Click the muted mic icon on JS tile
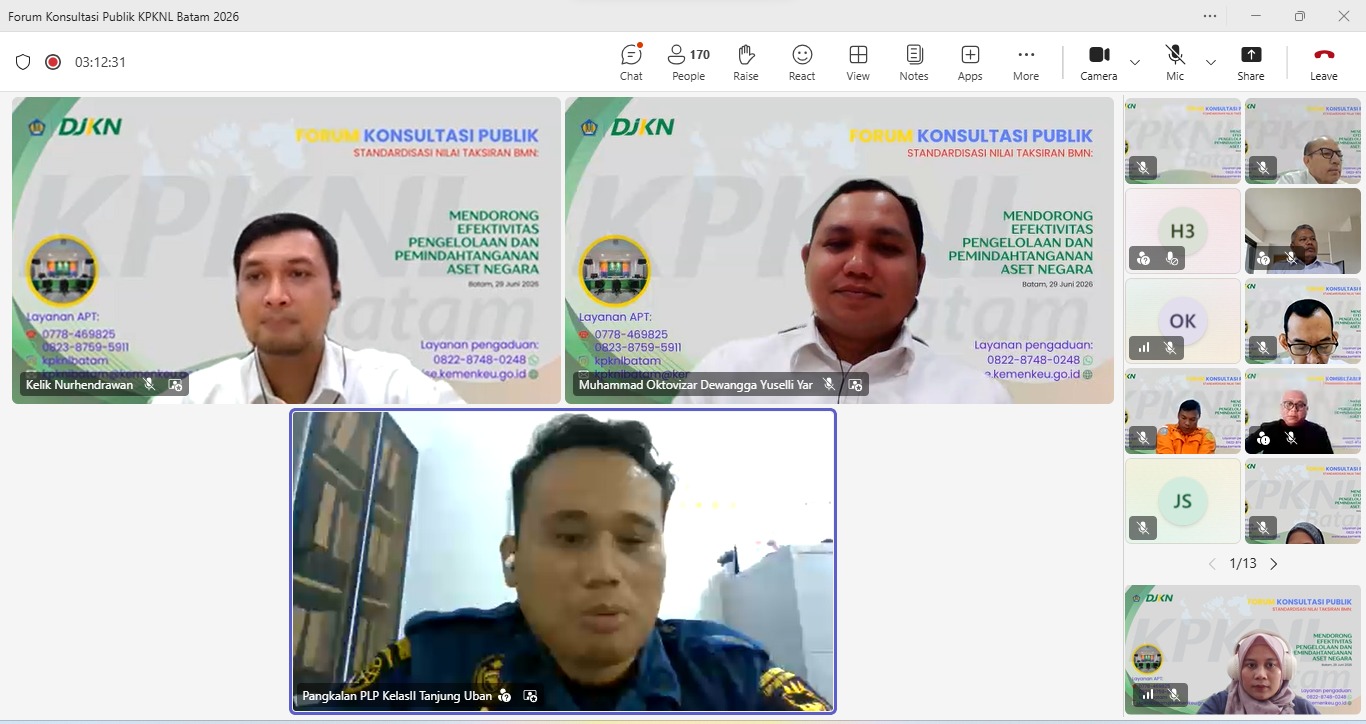This screenshot has width=1366, height=724. coord(1144,527)
